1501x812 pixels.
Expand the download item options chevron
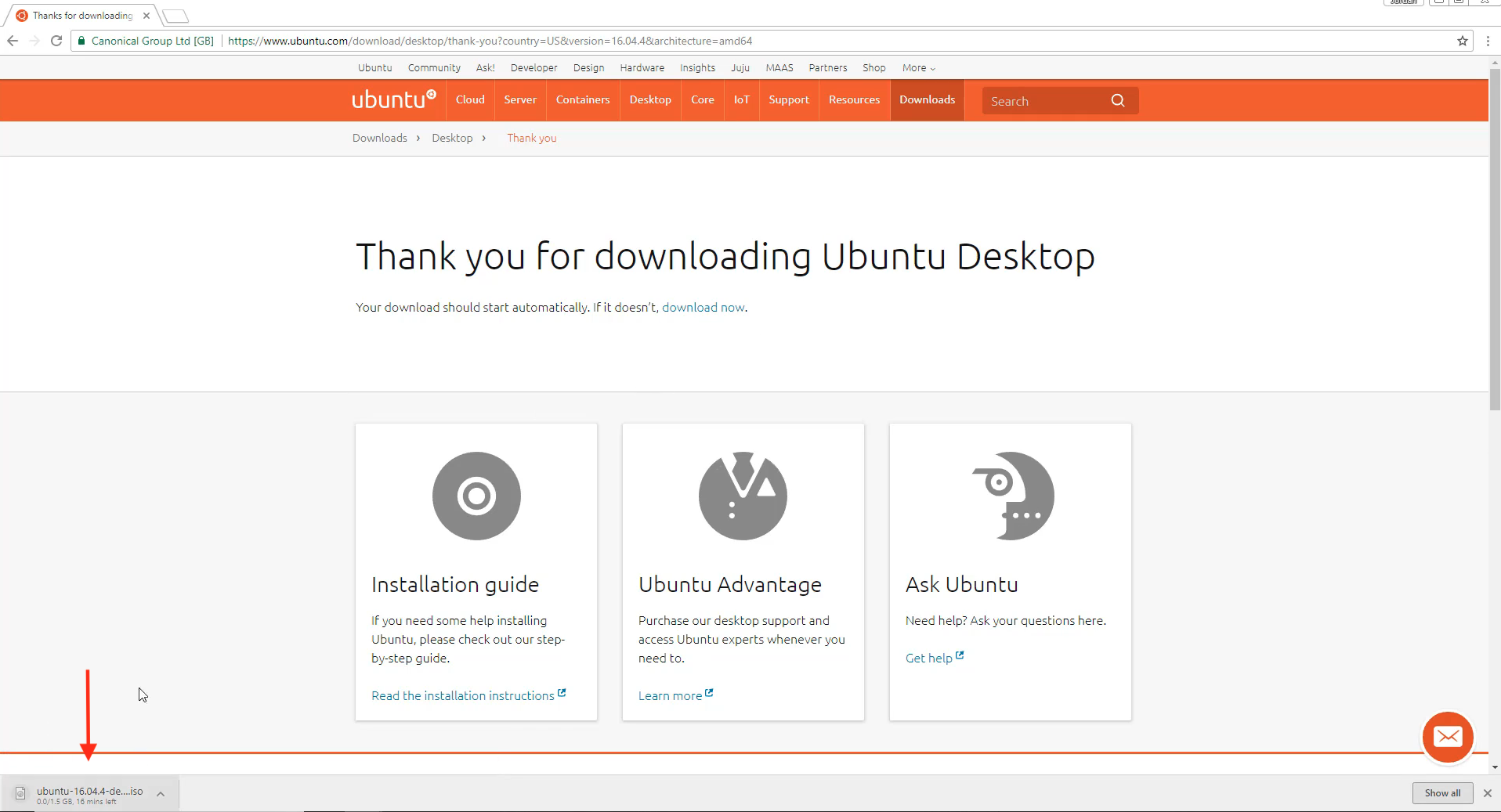click(161, 794)
